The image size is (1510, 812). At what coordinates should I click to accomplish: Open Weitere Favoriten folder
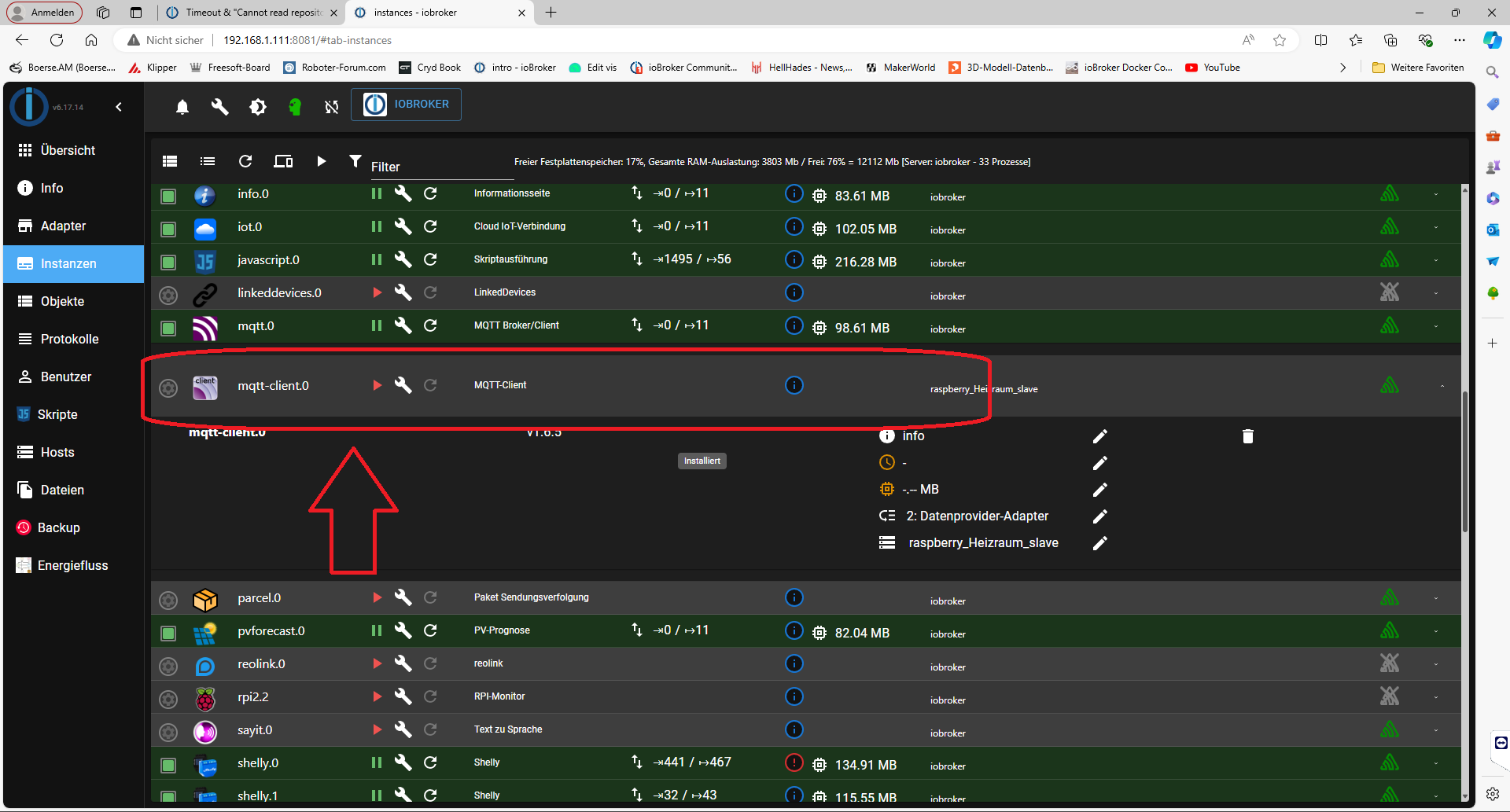(1418, 68)
